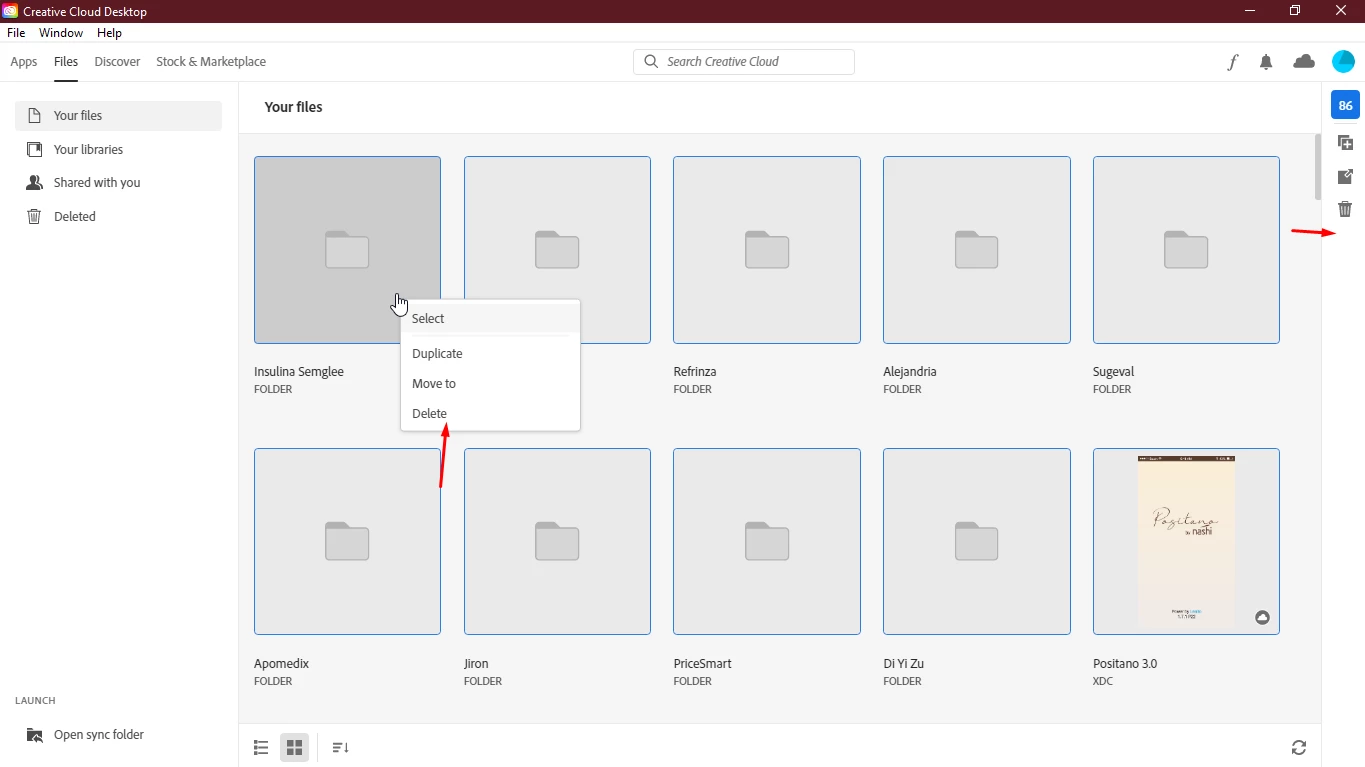Switch to the Apps tab
The height and width of the screenshot is (767, 1365).
(x=24, y=62)
